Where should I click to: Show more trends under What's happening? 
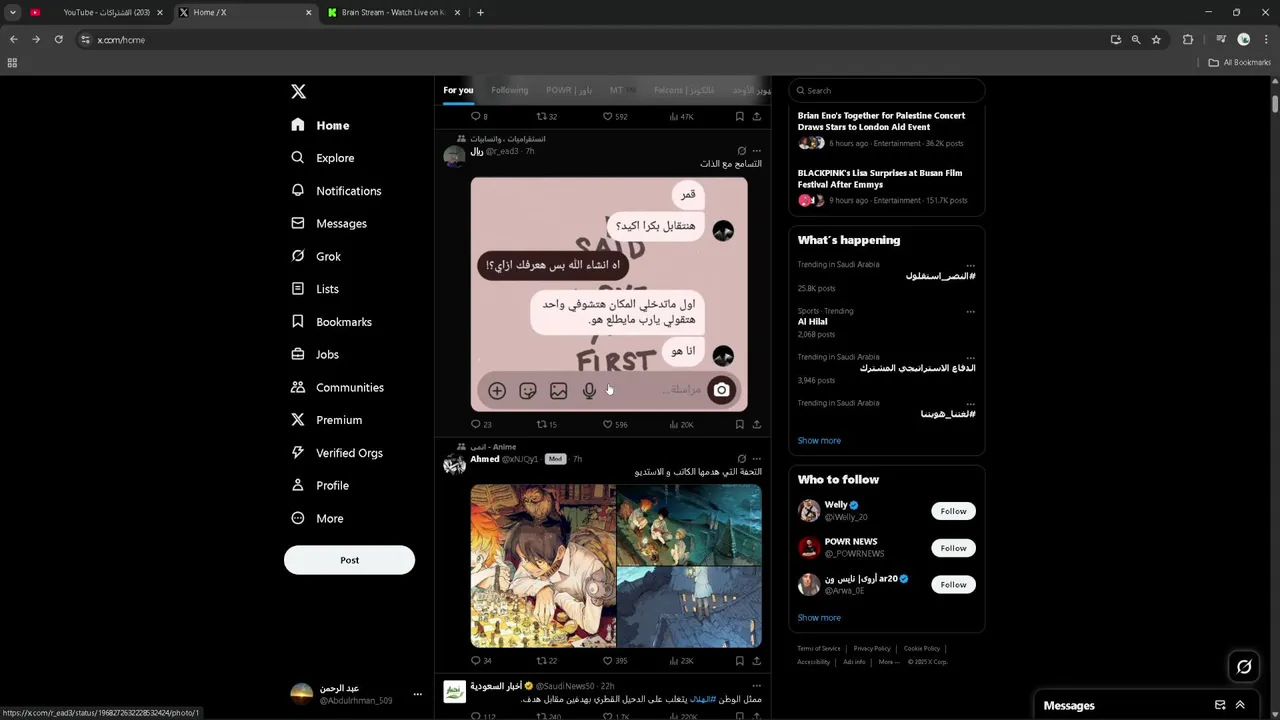pyautogui.click(x=819, y=441)
